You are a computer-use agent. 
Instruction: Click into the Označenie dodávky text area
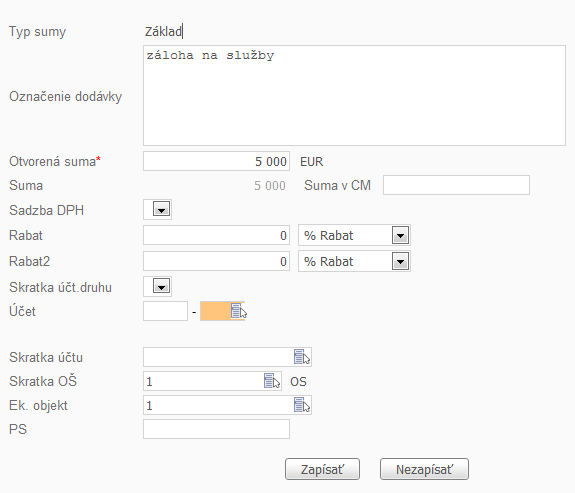pyautogui.click(x=354, y=95)
